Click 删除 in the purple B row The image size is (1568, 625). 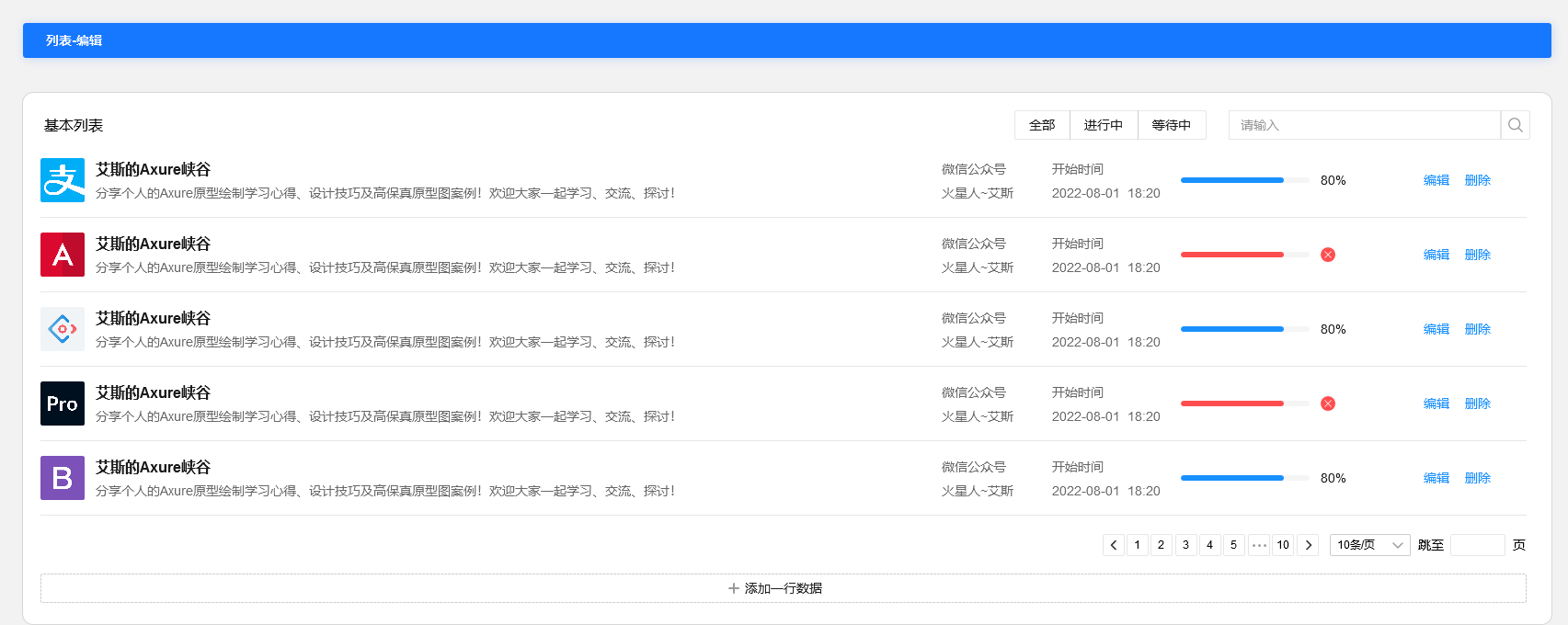tap(1478, 478)
